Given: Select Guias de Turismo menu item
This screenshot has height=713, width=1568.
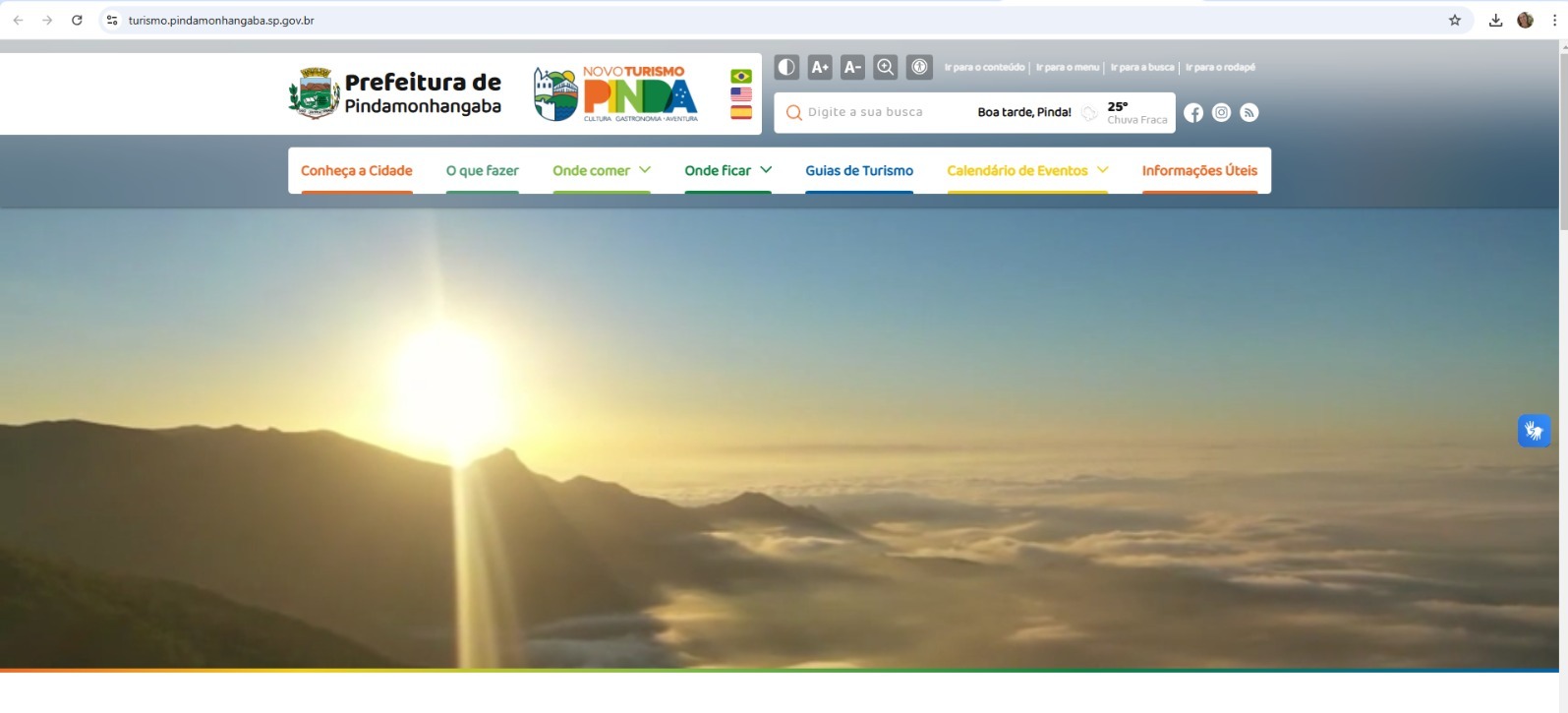Looking at the screenshot, I should (859, 171).
